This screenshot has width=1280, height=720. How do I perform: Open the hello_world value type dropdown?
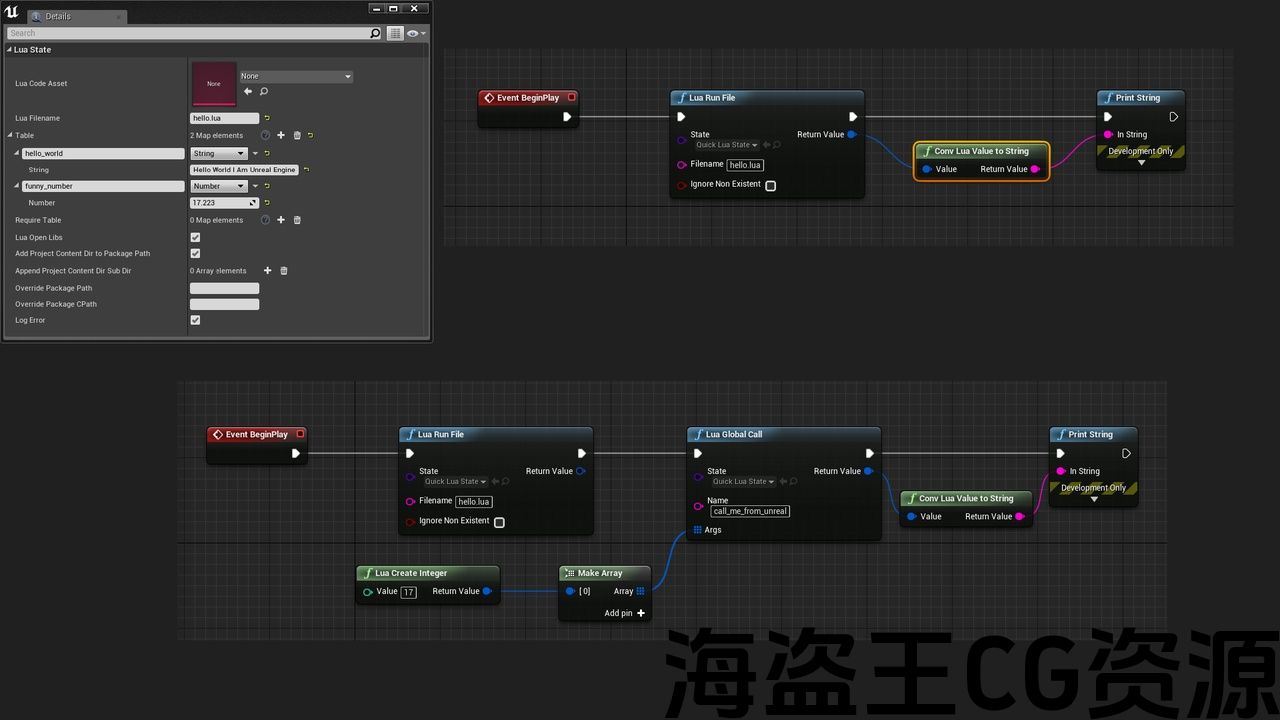tap(220, 154)
